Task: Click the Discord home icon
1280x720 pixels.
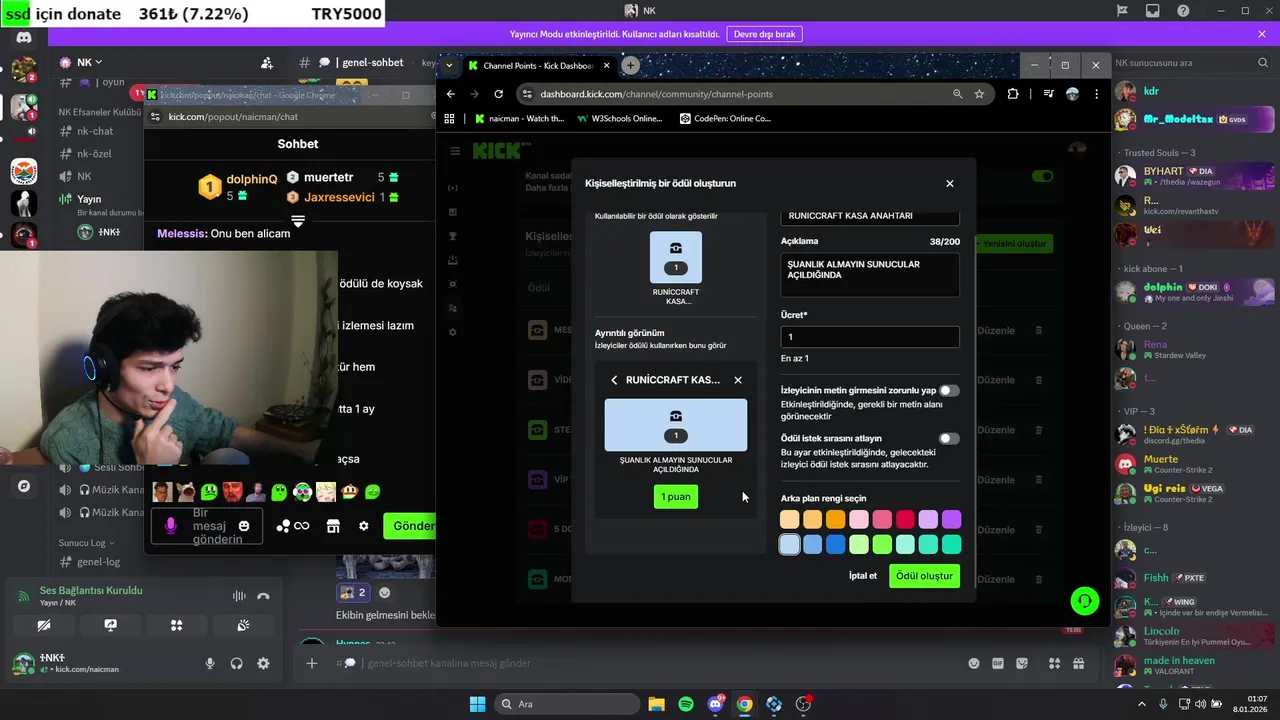Action: (x=24, y=37)
